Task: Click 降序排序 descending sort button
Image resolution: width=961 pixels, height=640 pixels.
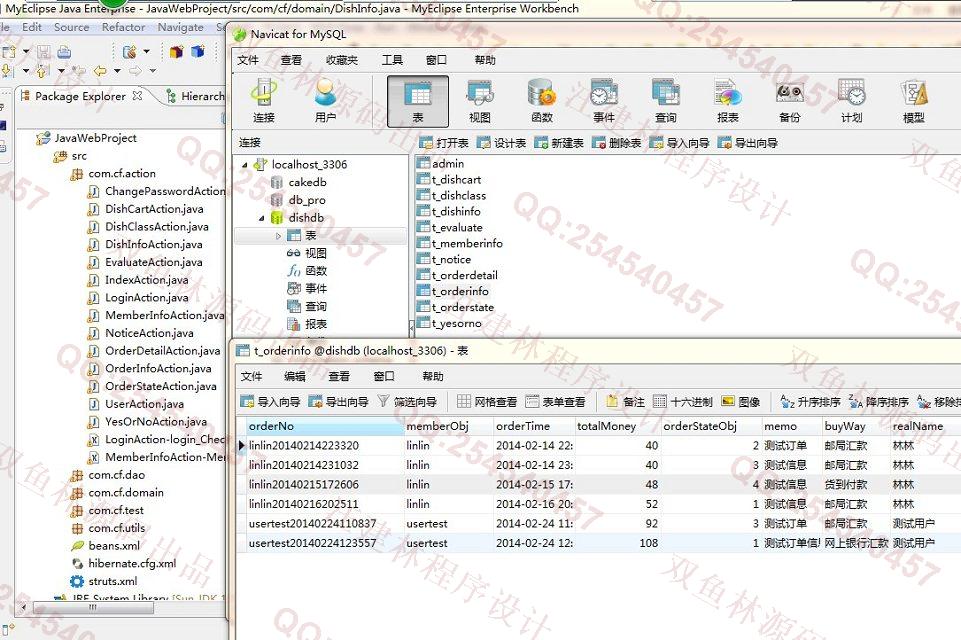Action: (879, 402)
